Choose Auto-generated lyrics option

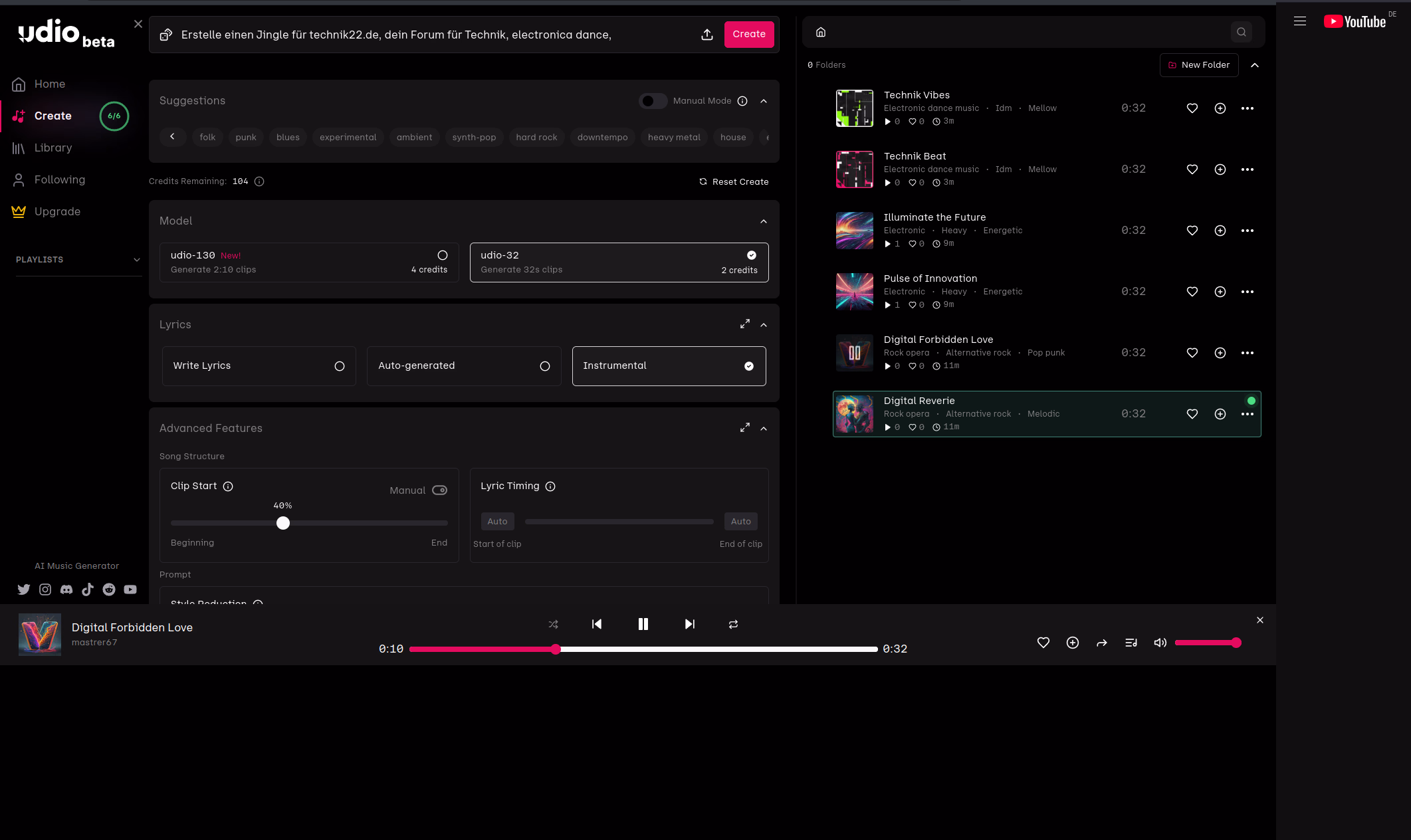(x=464, y=366)
